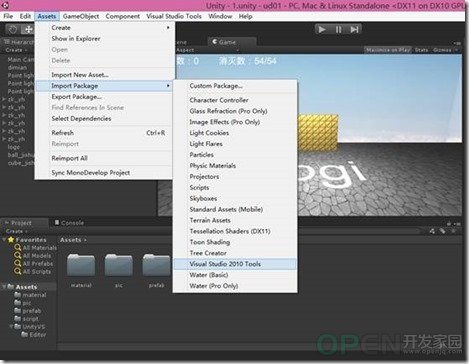Image resolution: width=469 pixels, height=364 pixels.
Task: Toggle the Stats overlay button
Action: [421, 50]
